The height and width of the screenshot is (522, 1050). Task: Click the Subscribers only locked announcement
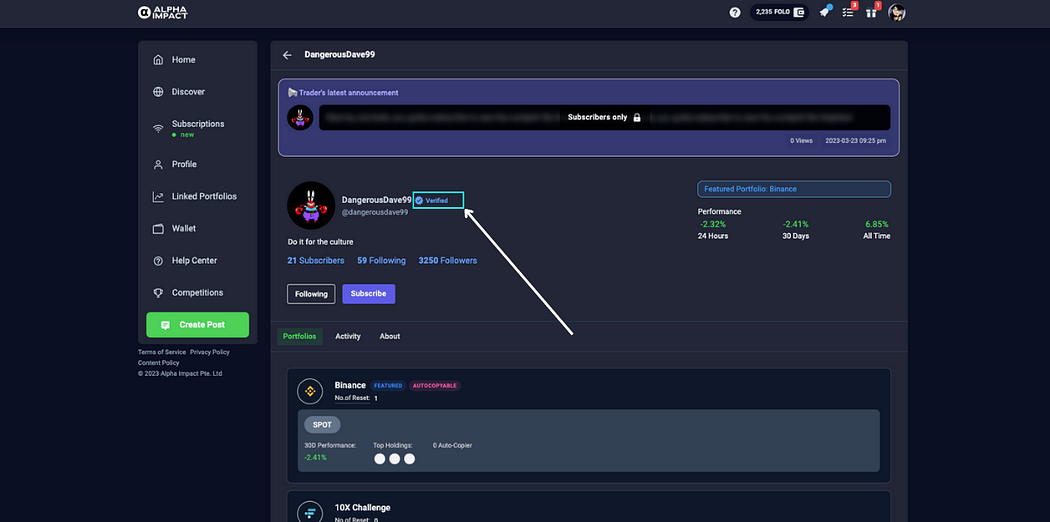[604, 117]
